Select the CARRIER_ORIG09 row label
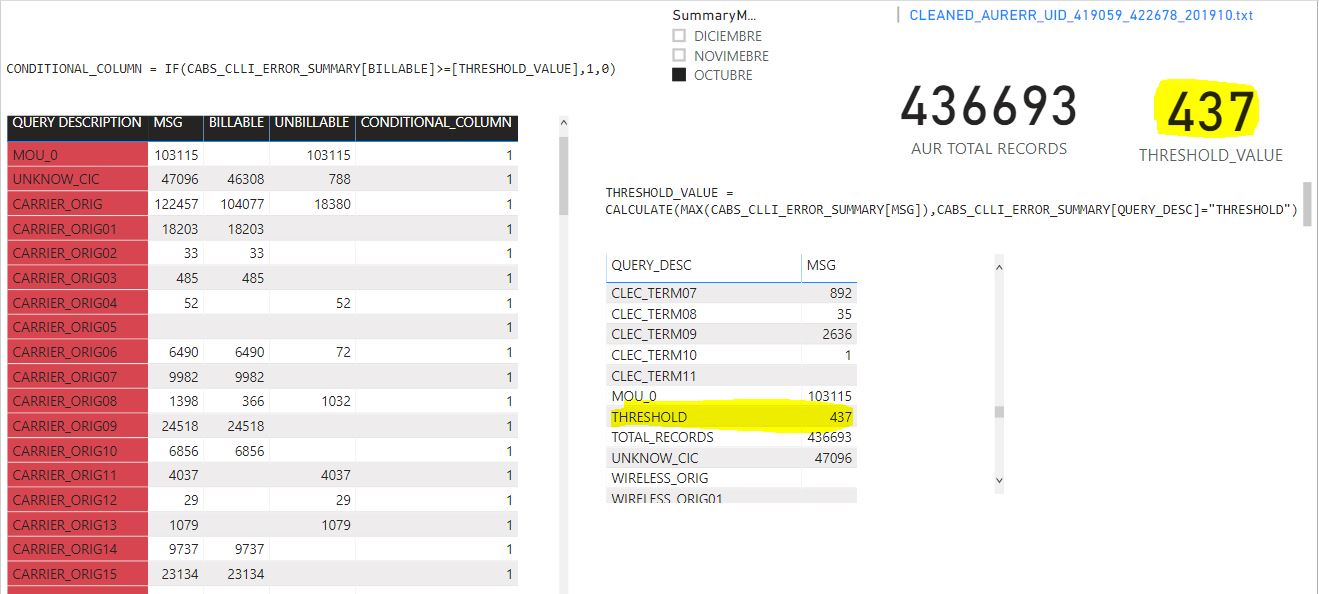The height and width of the screenshot is (594, 1319). (65, 425)
